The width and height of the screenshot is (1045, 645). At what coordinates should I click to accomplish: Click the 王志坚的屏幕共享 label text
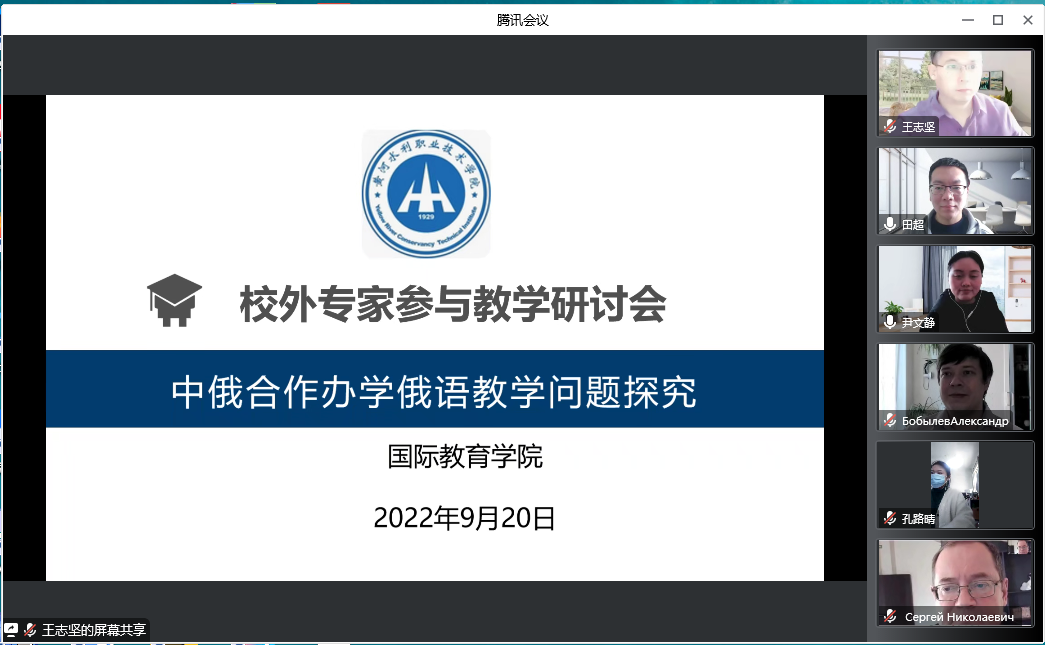pyautogui.click(x=94, y=630)
